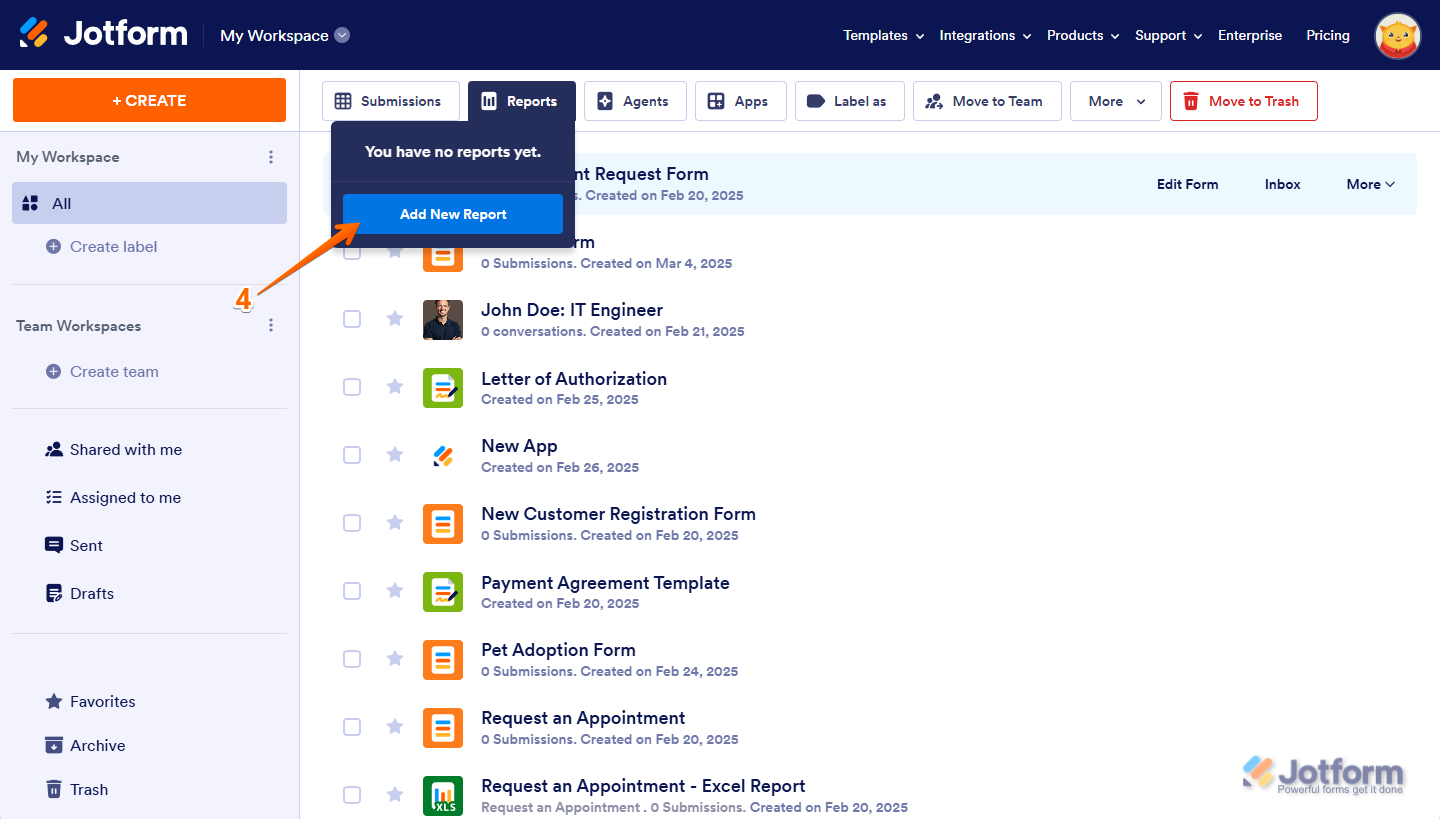Check the Letter of Authorization checkbox
This screenshot has height=819, width=1440.
pyautogui.click(x=352, y=387)
